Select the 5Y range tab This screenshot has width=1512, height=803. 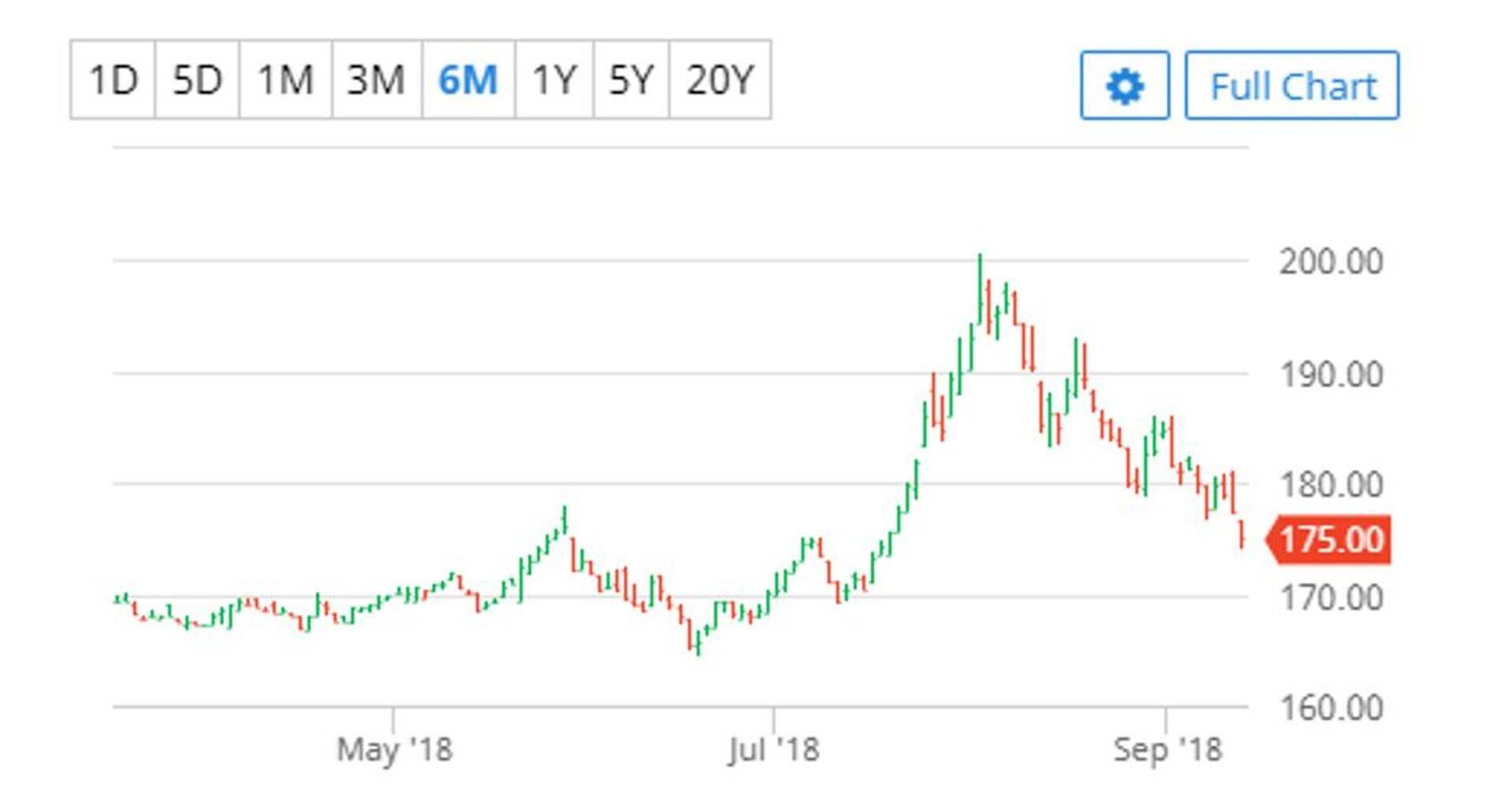[x=631, y=80]
